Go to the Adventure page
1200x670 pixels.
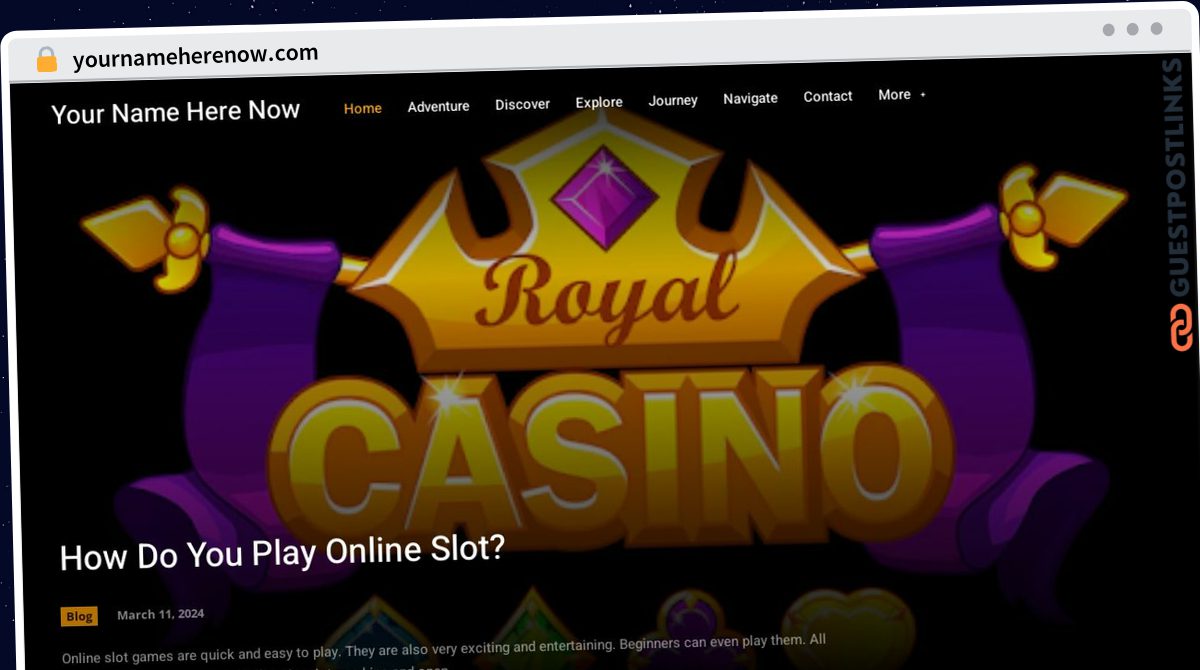(438, 106)
